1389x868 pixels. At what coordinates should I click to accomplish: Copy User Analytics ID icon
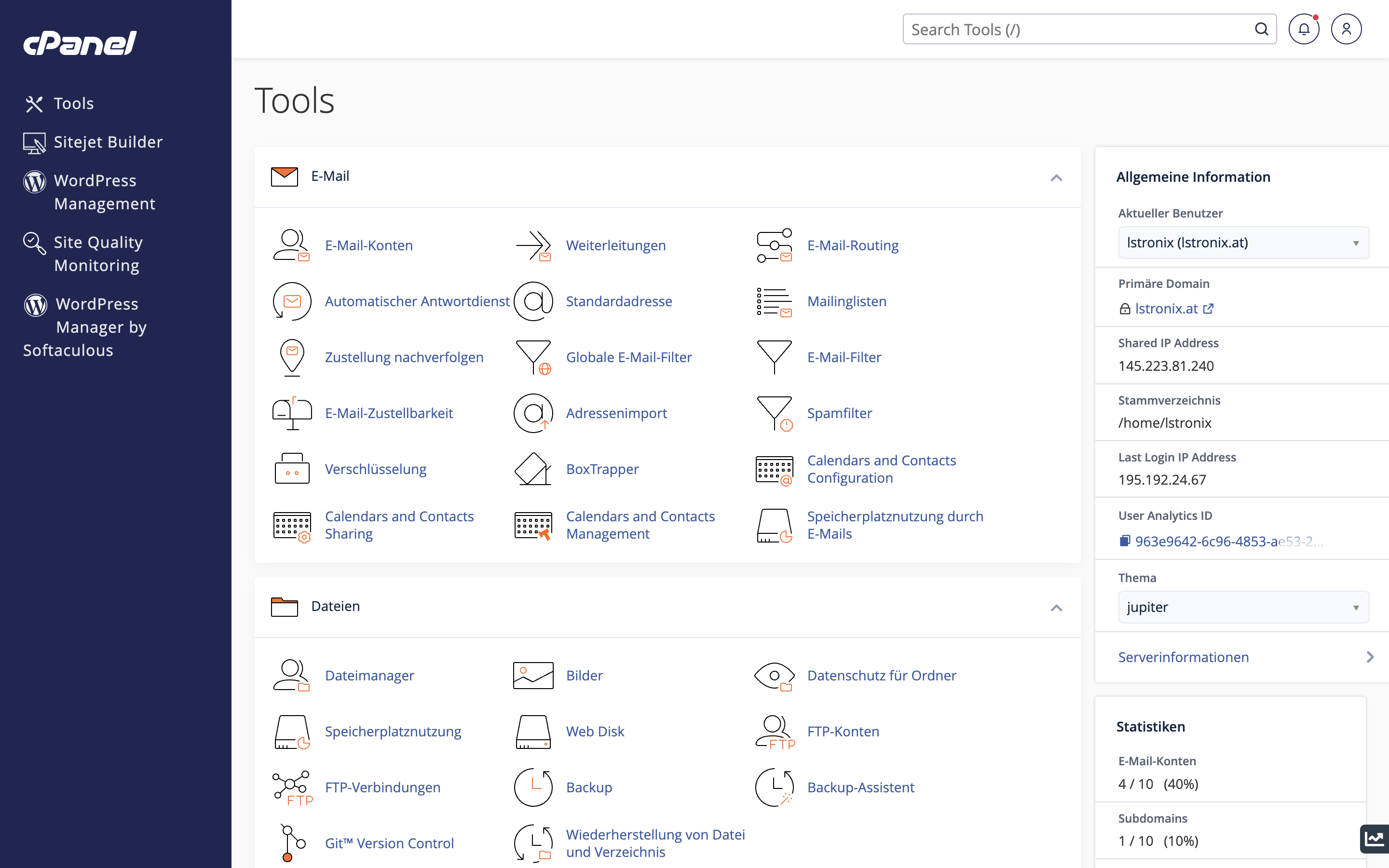(x=1124, y=541)
